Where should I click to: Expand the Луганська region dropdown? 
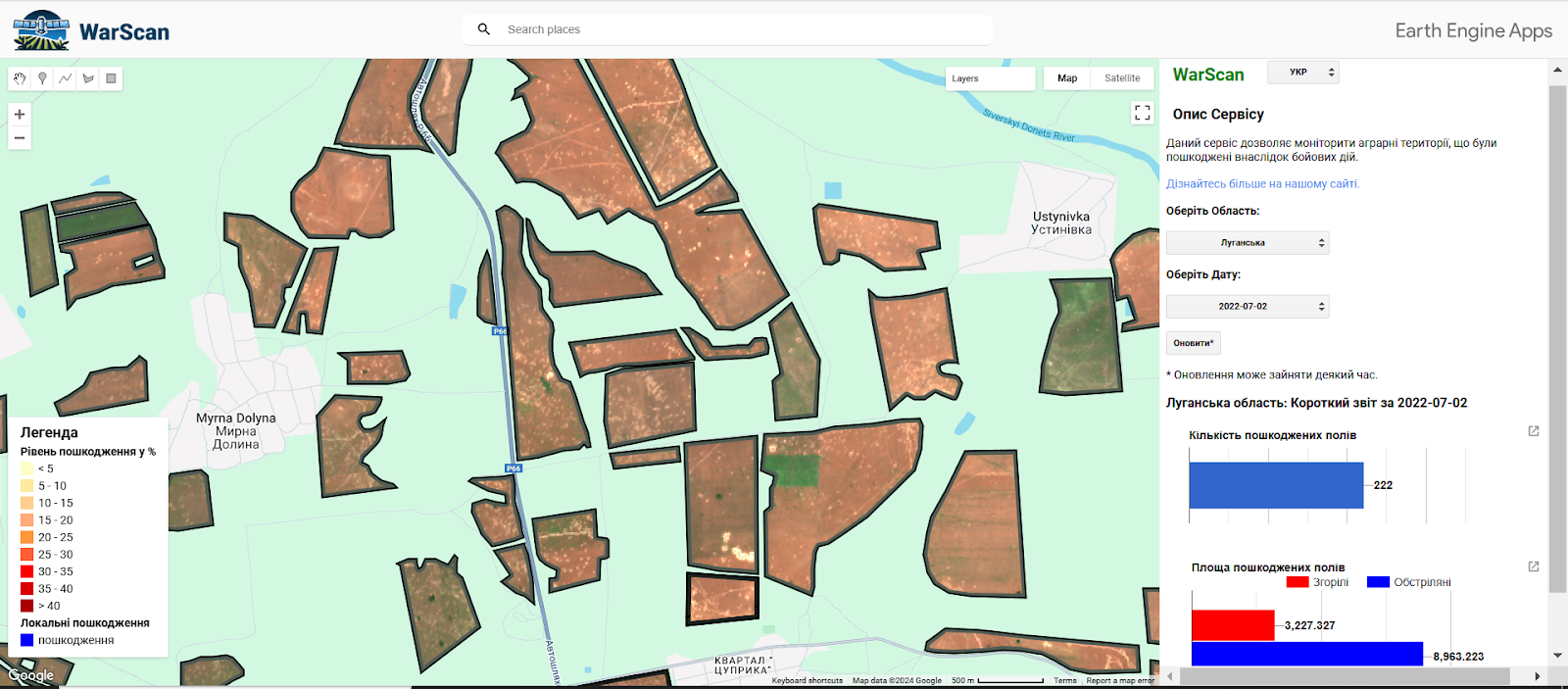click(1248, 243)
